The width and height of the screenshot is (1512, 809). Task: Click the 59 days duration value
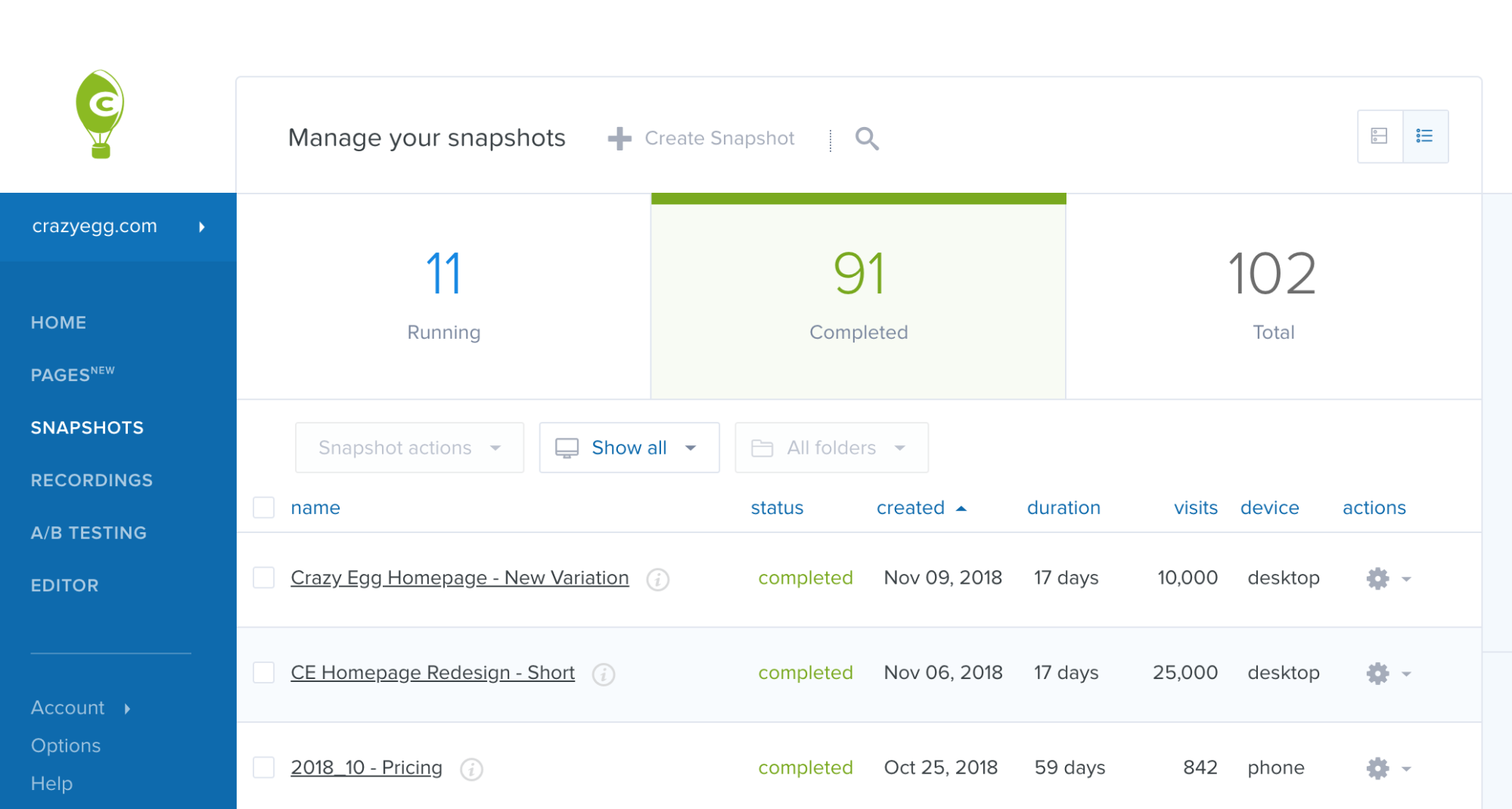tap(1070, 767)
